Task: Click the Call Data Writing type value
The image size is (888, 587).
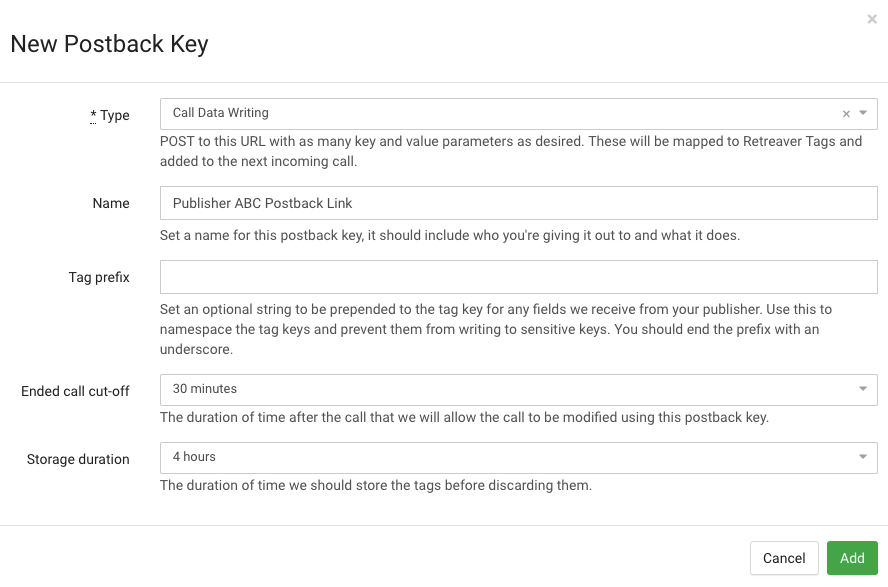Action: point(221,114)
